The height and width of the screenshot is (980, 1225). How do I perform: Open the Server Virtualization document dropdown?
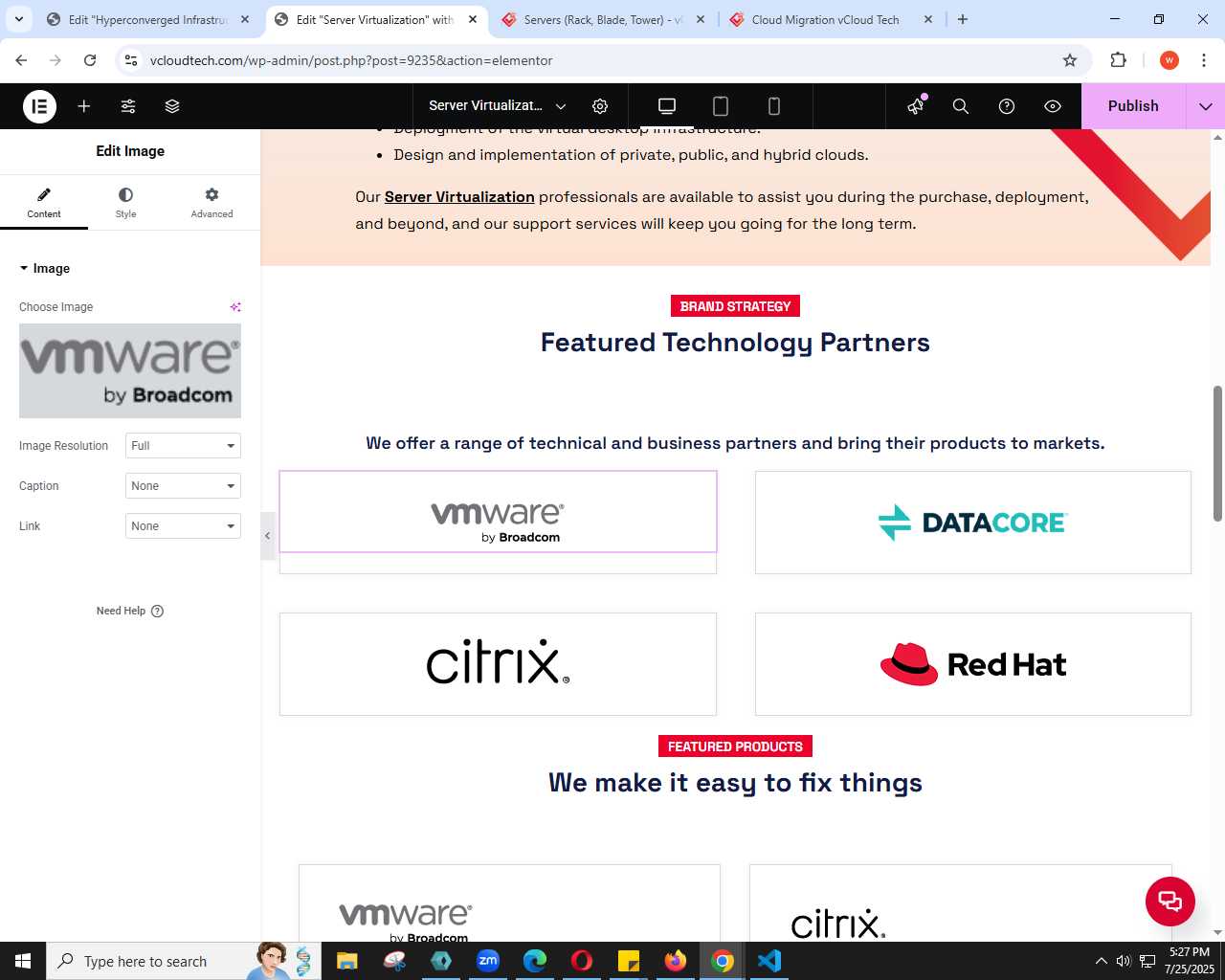(x=498, y=106)
